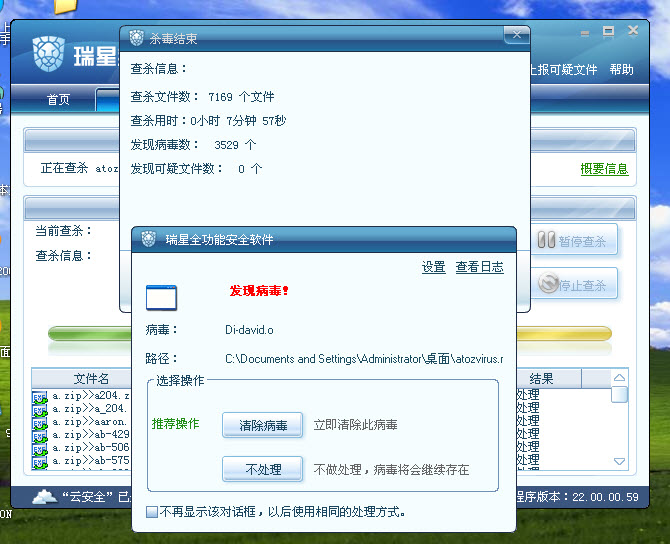Click file icon for a.zip>>a204 row
The height and width of the screenshot is (544, 670).
pyautogui.click(x=39, y=397)
